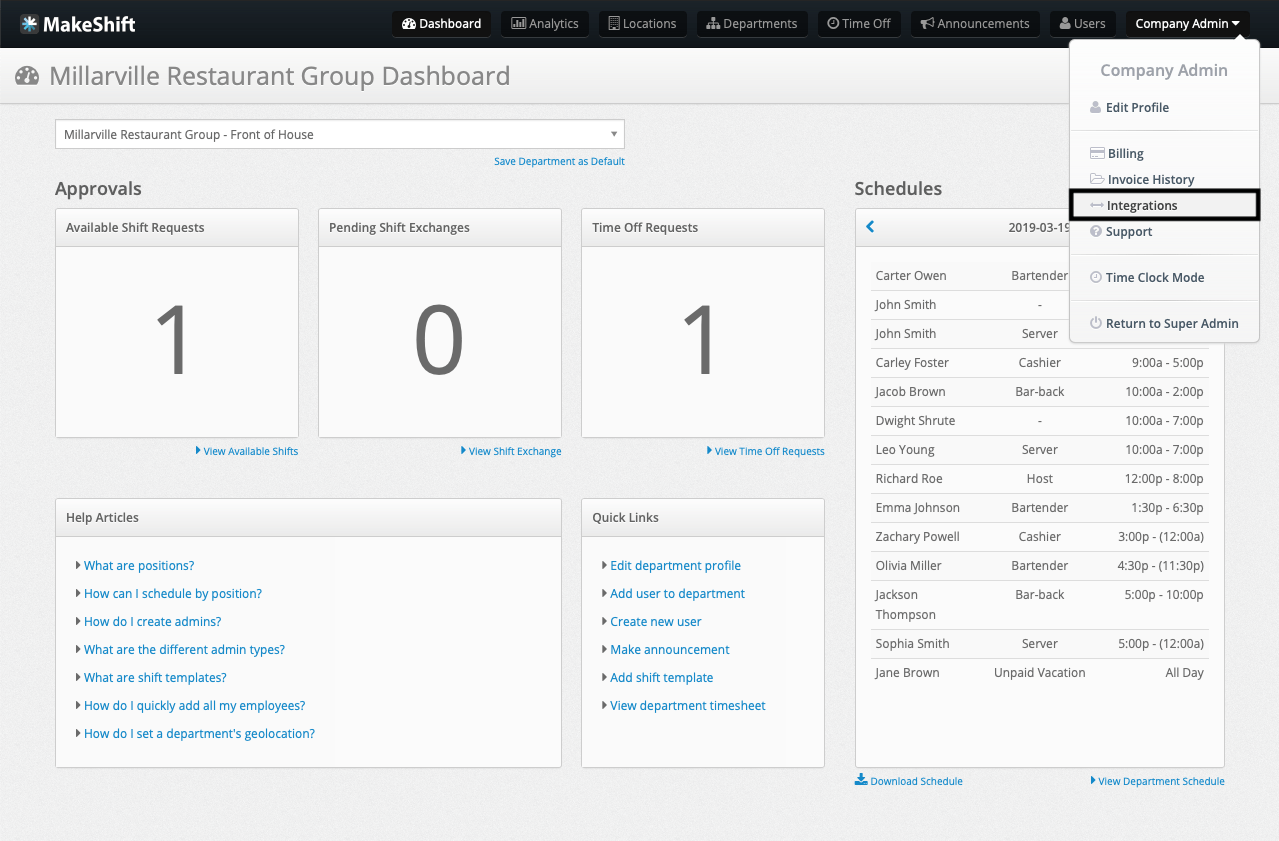This screenshot has width=1279, height=841.
Task: Click the MakeShift logo
Action: point(77,23)
